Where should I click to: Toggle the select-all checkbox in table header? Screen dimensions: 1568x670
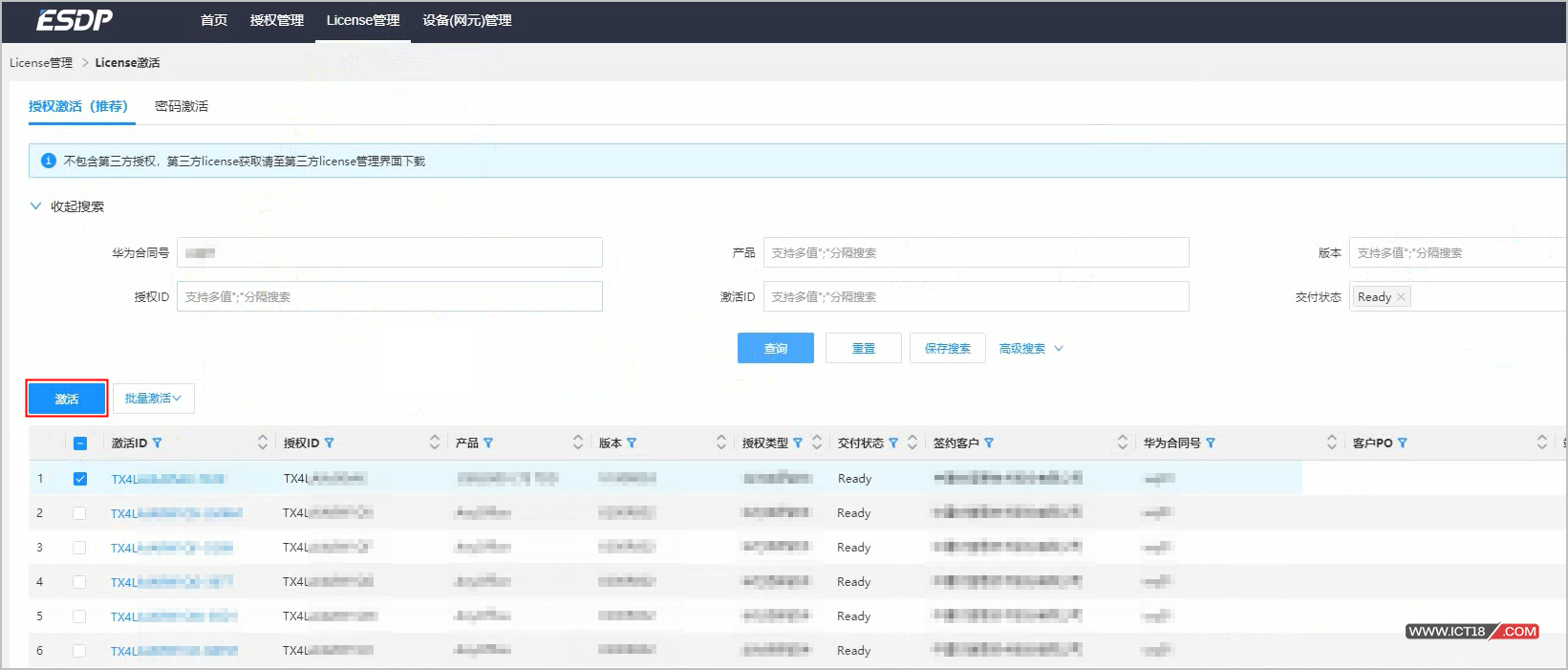80,443
